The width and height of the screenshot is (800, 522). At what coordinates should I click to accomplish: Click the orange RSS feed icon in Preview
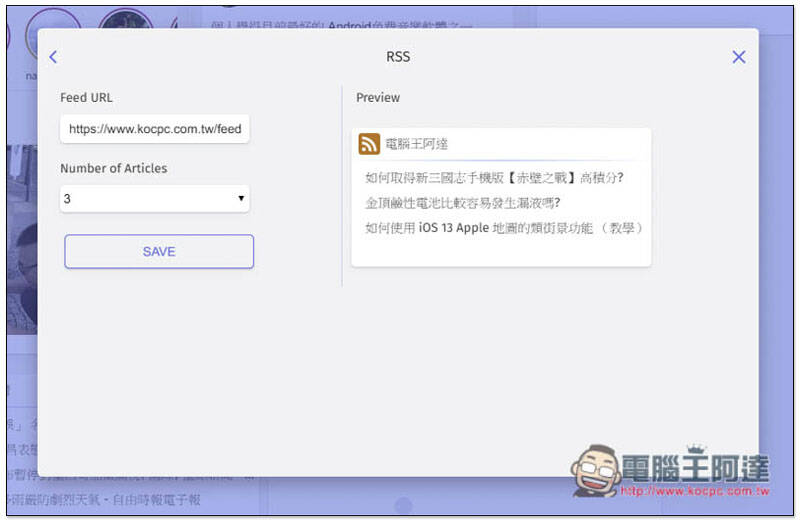[369, 144]
